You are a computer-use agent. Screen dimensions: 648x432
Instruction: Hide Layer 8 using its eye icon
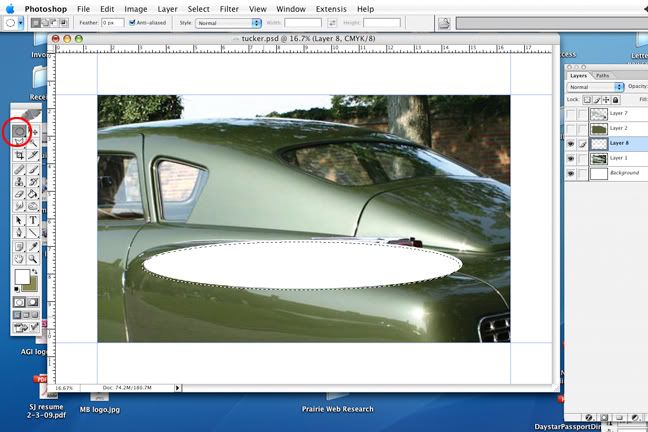(571, 143)
